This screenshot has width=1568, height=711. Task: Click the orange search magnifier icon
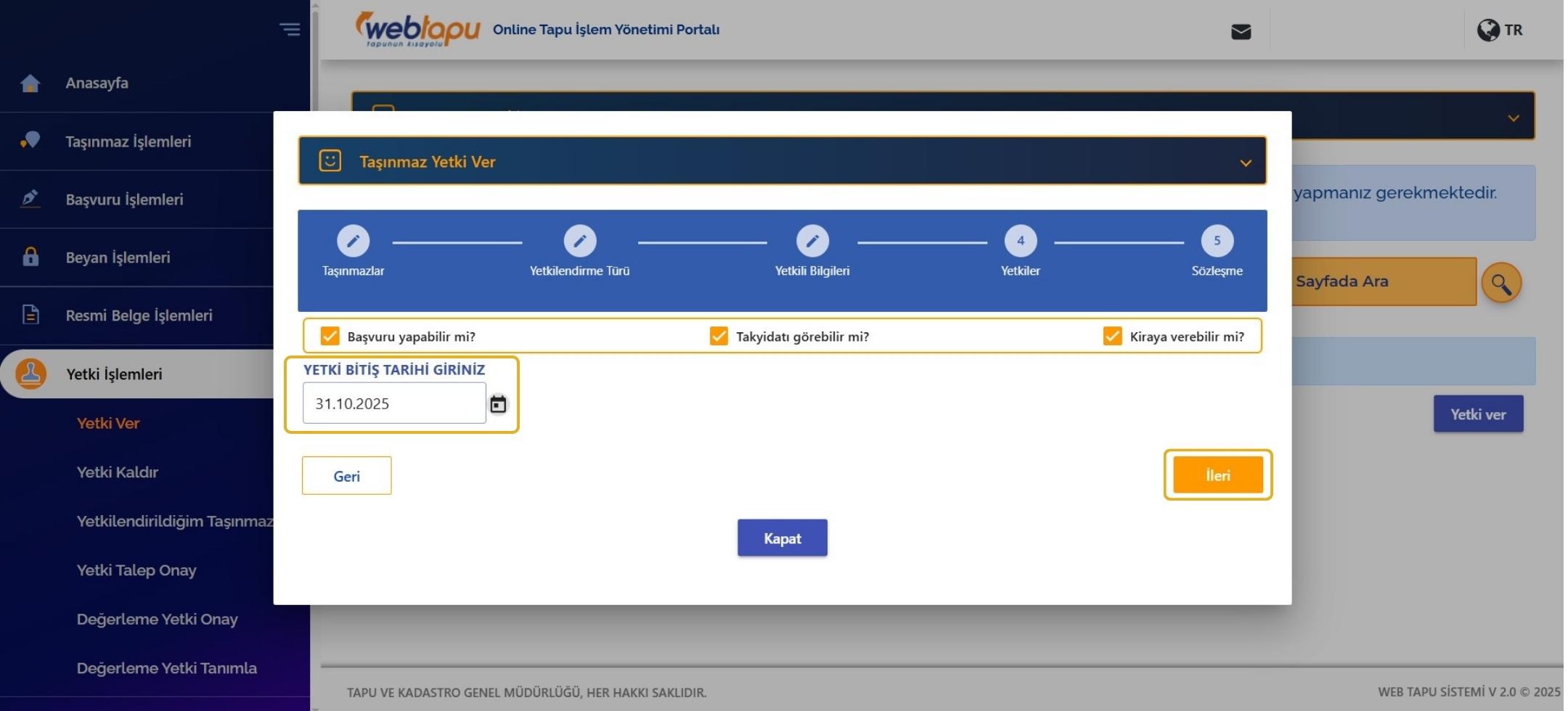click(1501, 282)
